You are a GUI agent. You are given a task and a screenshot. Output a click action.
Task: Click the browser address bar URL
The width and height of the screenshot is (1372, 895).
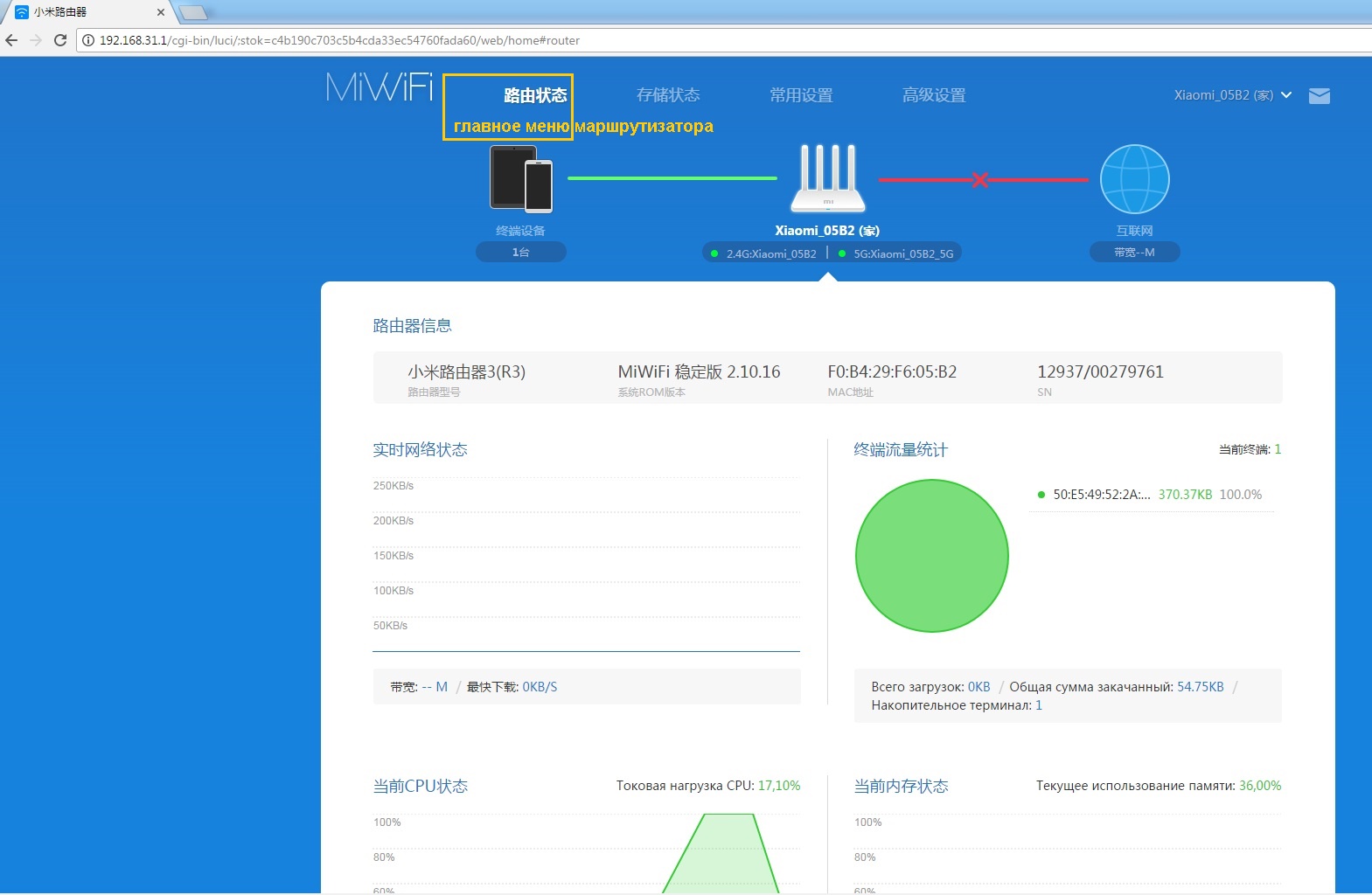[x=339, y=40]
